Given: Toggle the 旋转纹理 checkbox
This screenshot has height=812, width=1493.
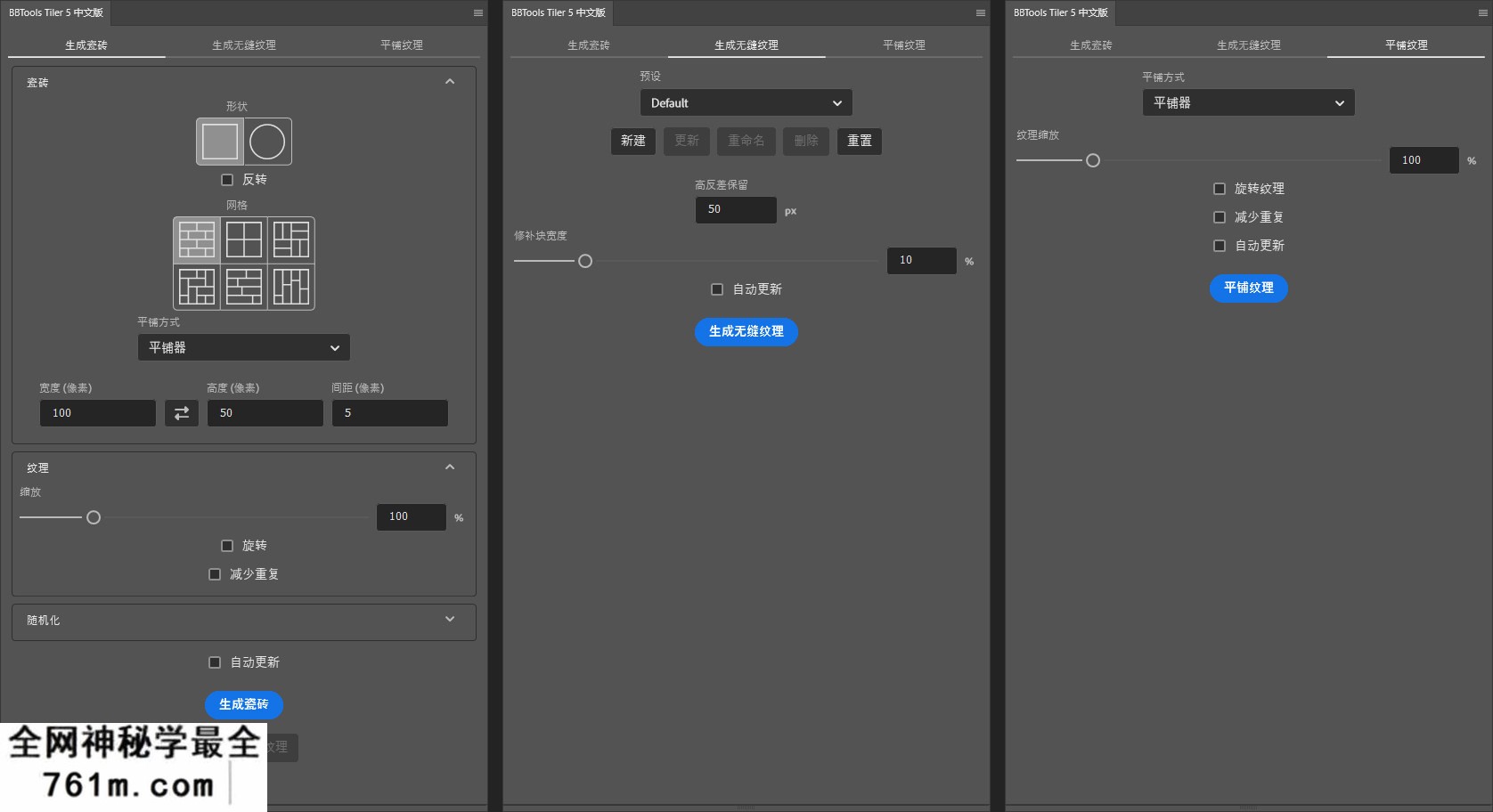Looking at the screenshot, I should click(1220, 189).
